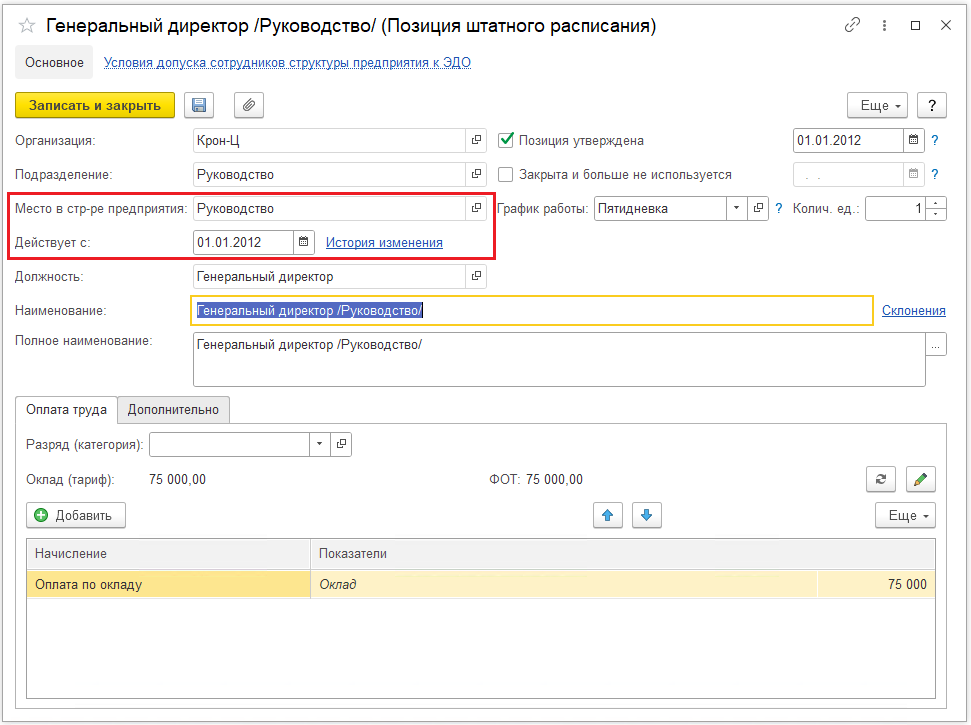Open the Еще menu above the accruals table
The width and height of the screenshot is (971, 725).
click(x=905, y=515)
